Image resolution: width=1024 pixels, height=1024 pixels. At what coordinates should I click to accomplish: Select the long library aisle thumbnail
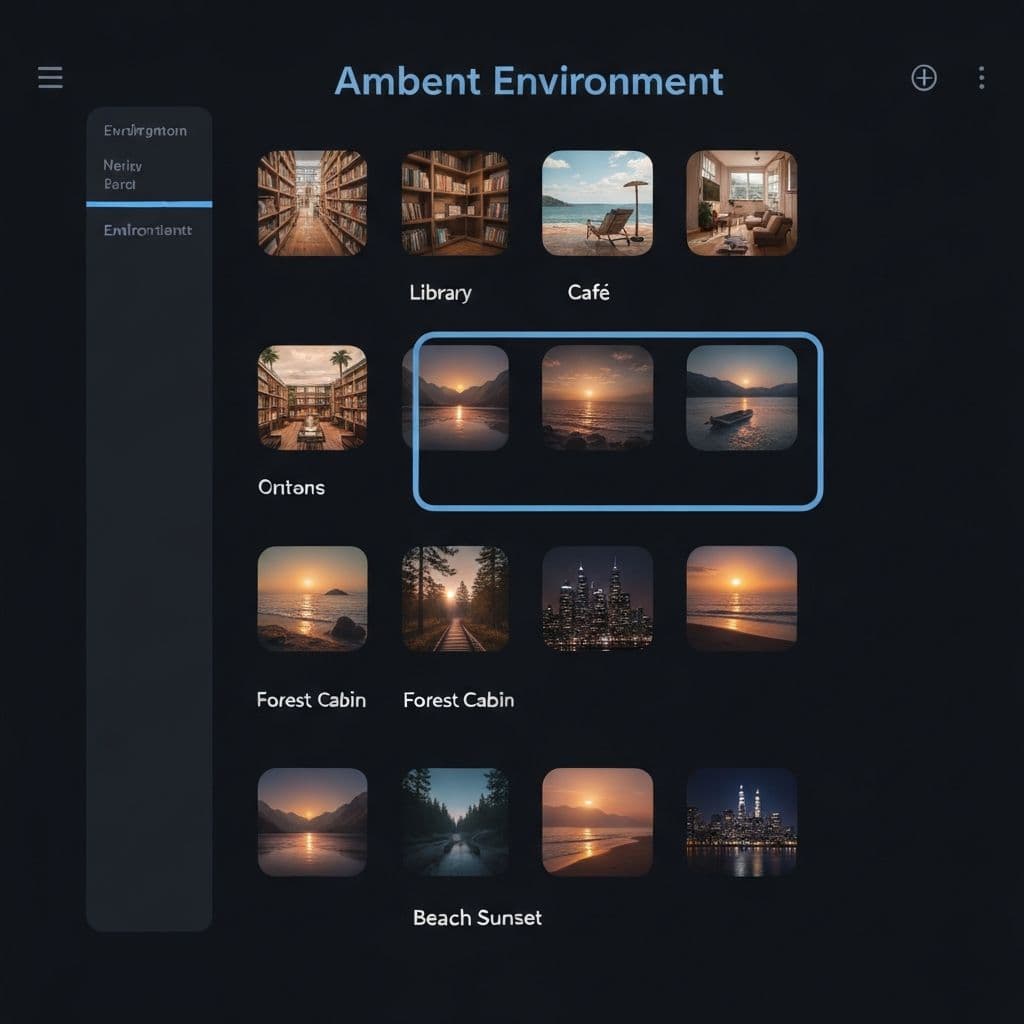pos(312,203)
